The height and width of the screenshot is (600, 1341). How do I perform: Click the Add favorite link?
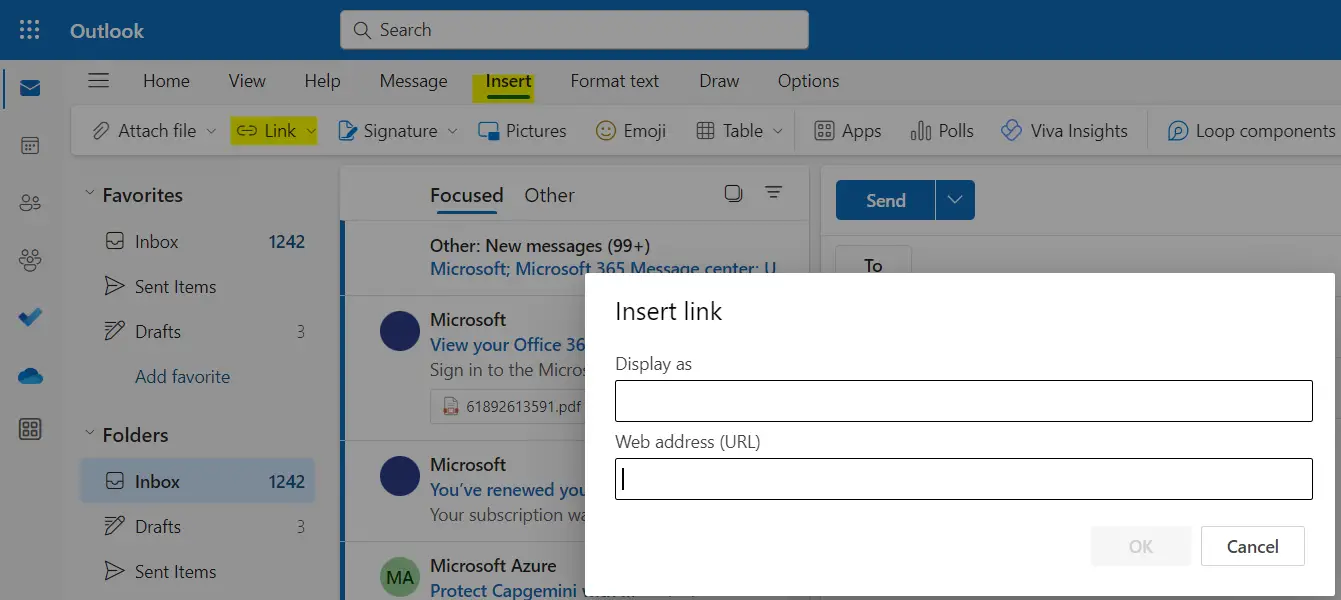pos(182,377)
